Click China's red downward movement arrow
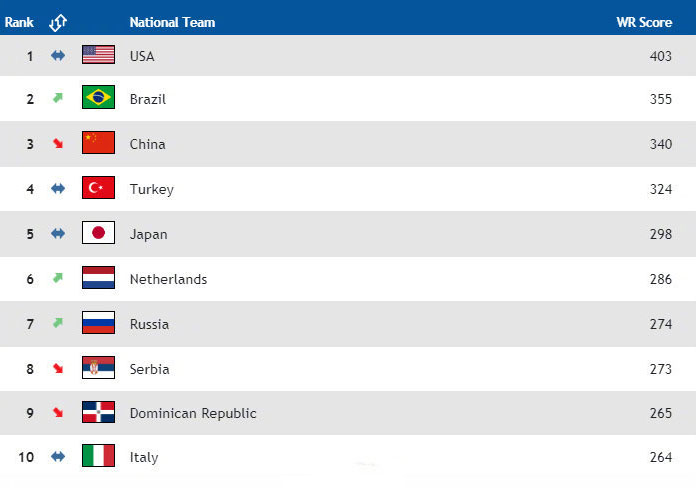696x488 pixels. (58, 144)
